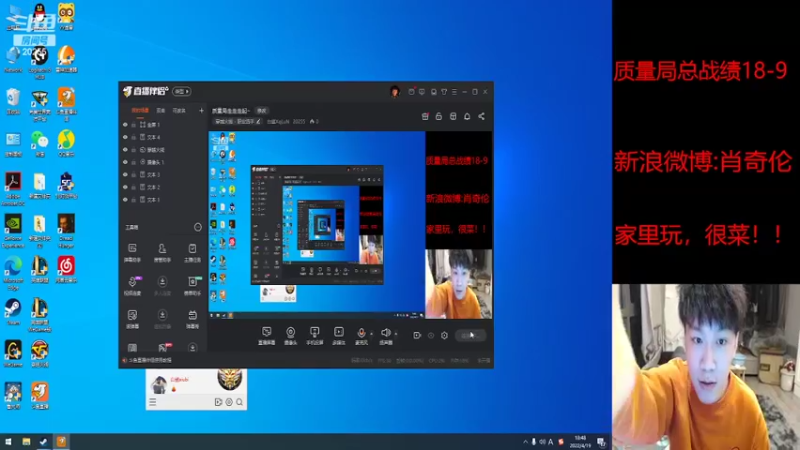800x450 pixels.
Task: Open the WeChat desktop icon
Action: point(39,143)
